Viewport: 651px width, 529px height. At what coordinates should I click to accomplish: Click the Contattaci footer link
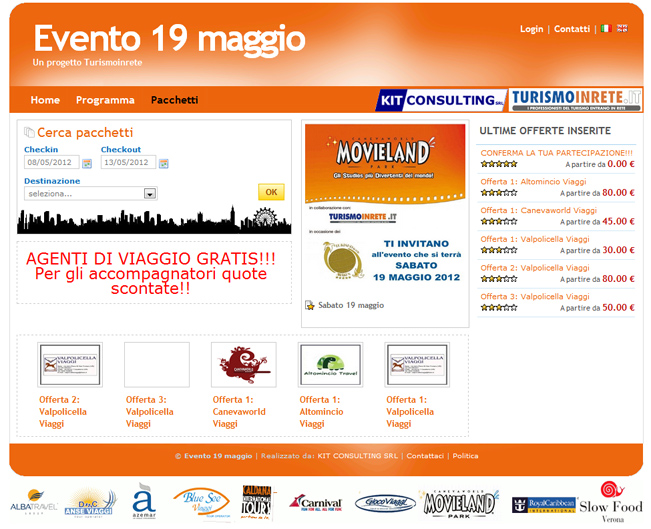[x=425, y=456]
